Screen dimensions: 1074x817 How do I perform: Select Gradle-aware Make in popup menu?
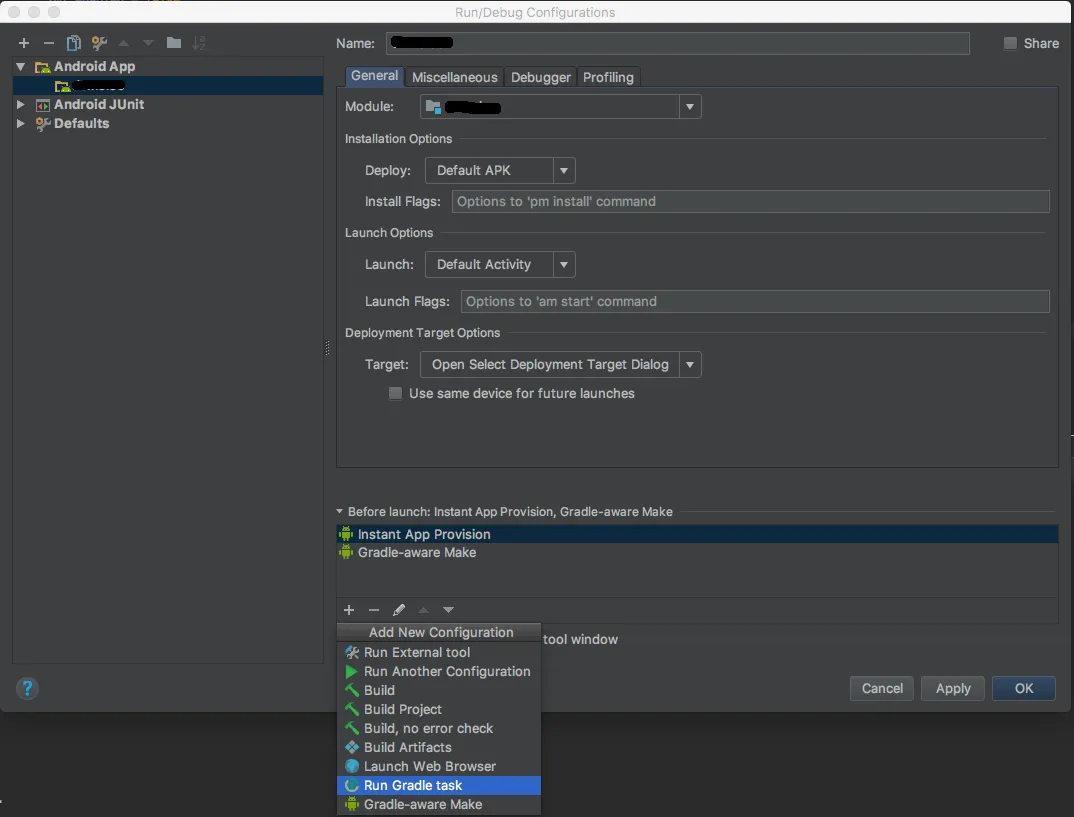click(439, 805)
